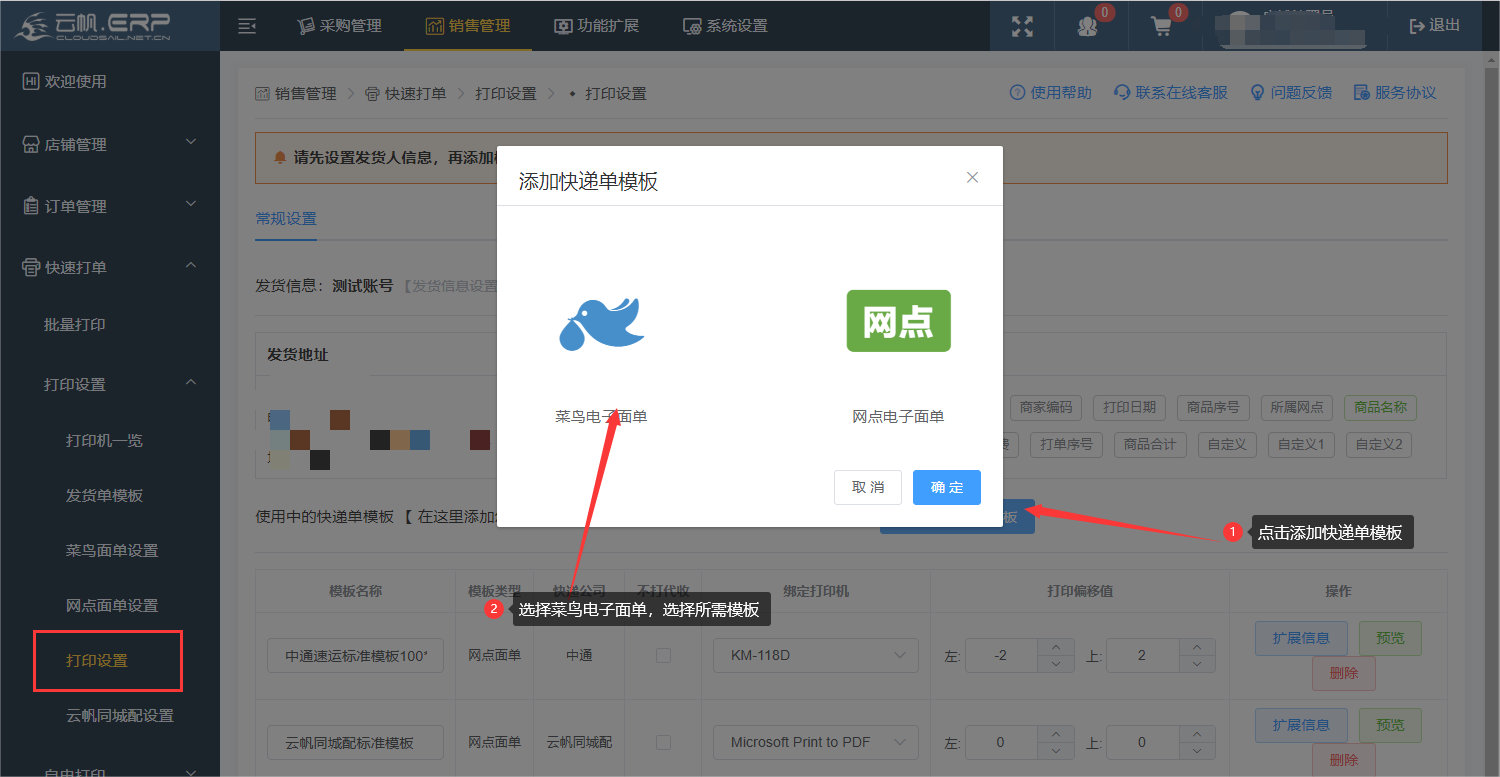This screenshot has width=1500, height=777.
Task: Click 扩展信息 for 云帆同城配 row
Action: [x=1301, y=724]
